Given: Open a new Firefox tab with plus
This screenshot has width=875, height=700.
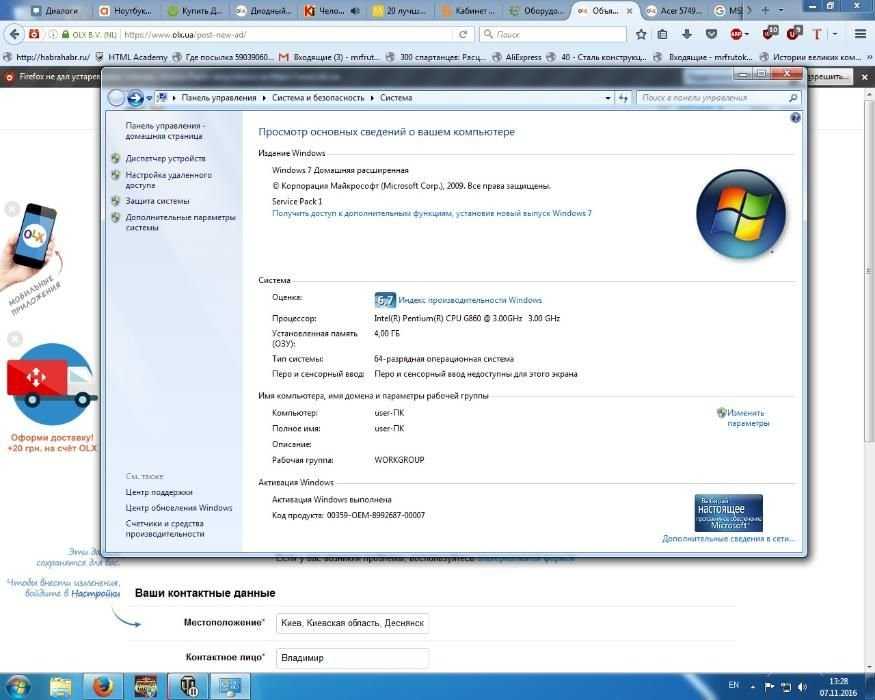Looking at the screenshot, I should tap(765, 10).
